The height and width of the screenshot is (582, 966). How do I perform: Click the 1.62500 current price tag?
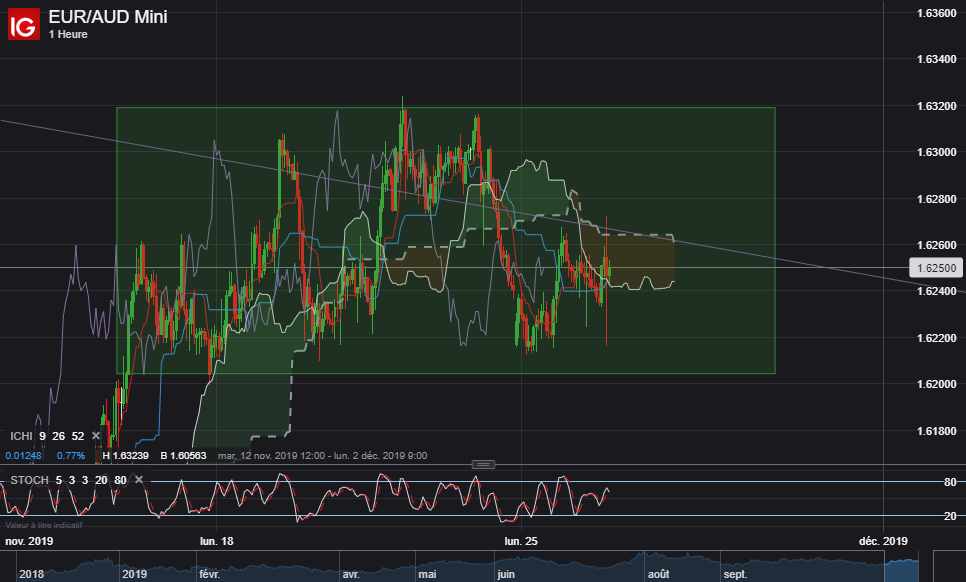click(x=936, y=268)
